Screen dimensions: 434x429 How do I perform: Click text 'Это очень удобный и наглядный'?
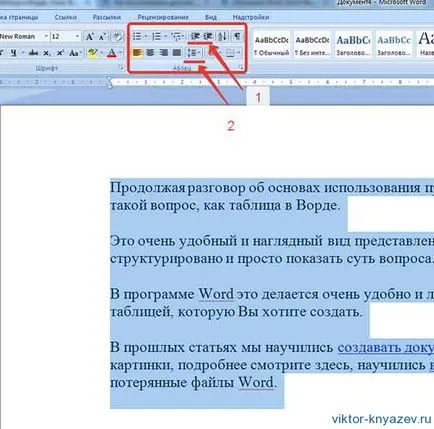click(x=216, y=241)
